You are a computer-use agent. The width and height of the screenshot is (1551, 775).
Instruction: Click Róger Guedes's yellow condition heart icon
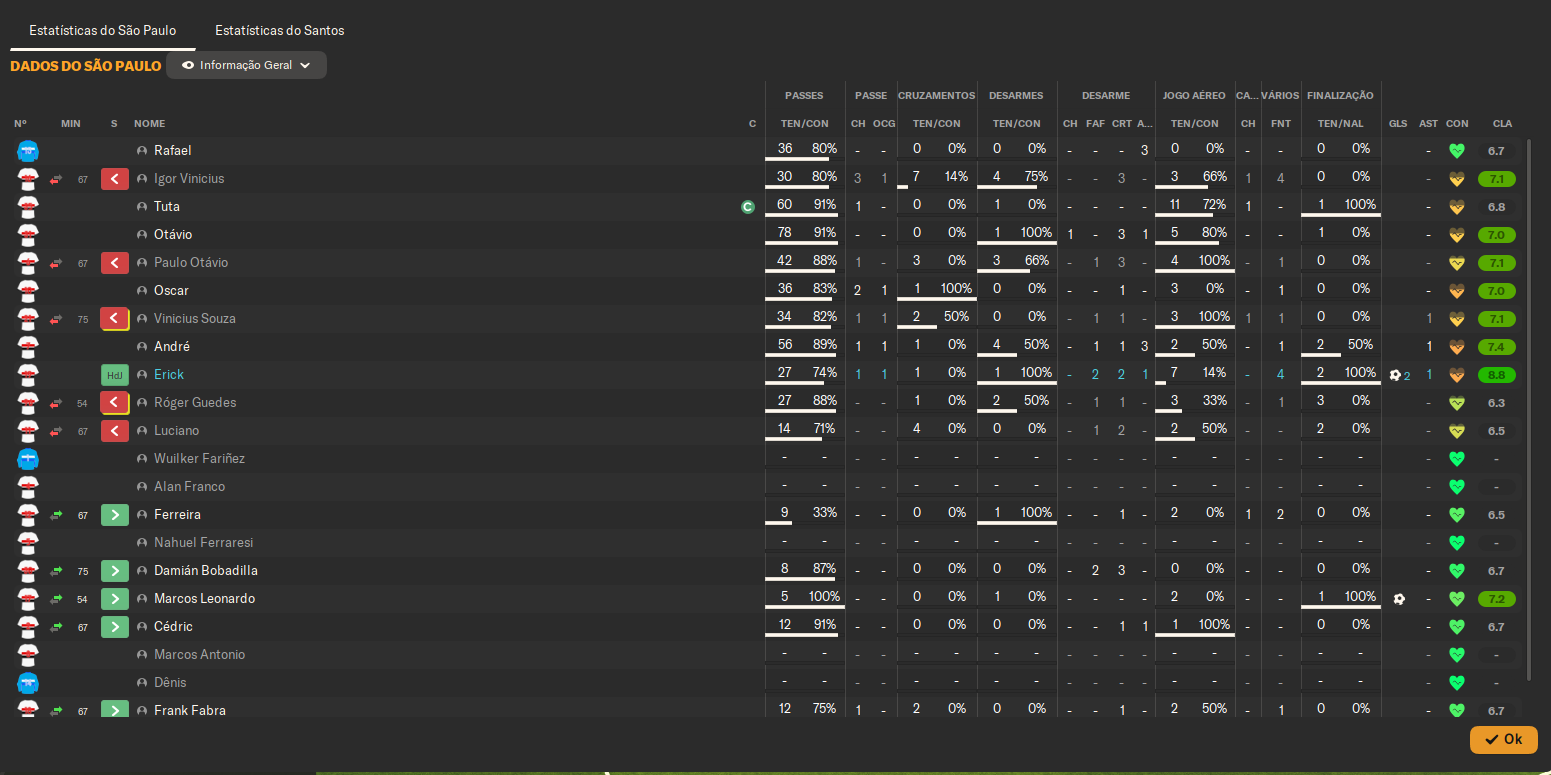pyautogui.click(x=1457, y=403)
